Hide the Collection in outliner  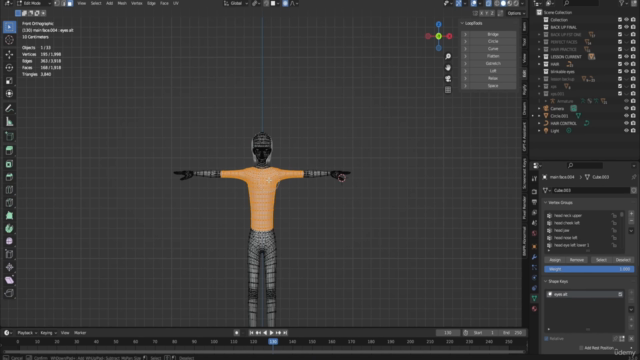coord(626,20)
